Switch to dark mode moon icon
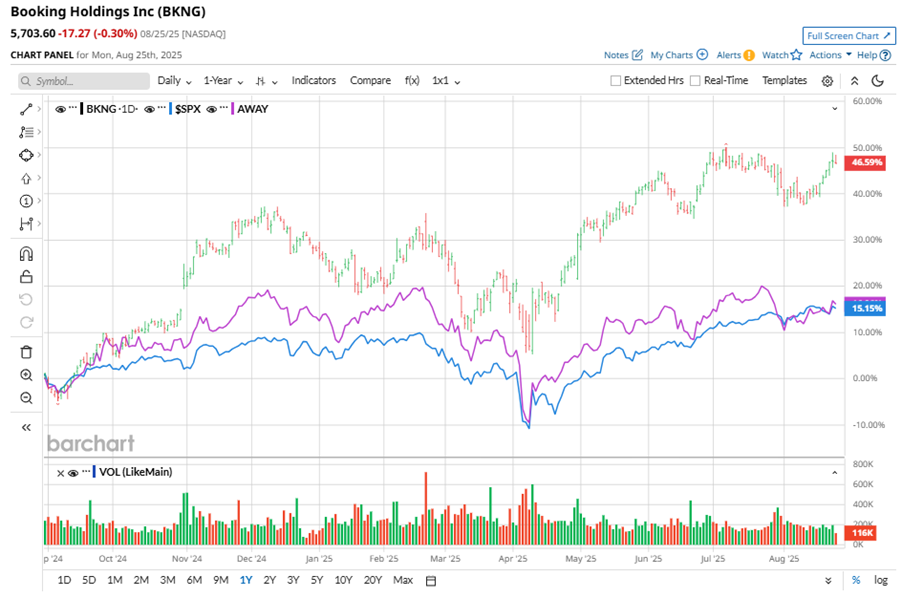 point(877,80)
